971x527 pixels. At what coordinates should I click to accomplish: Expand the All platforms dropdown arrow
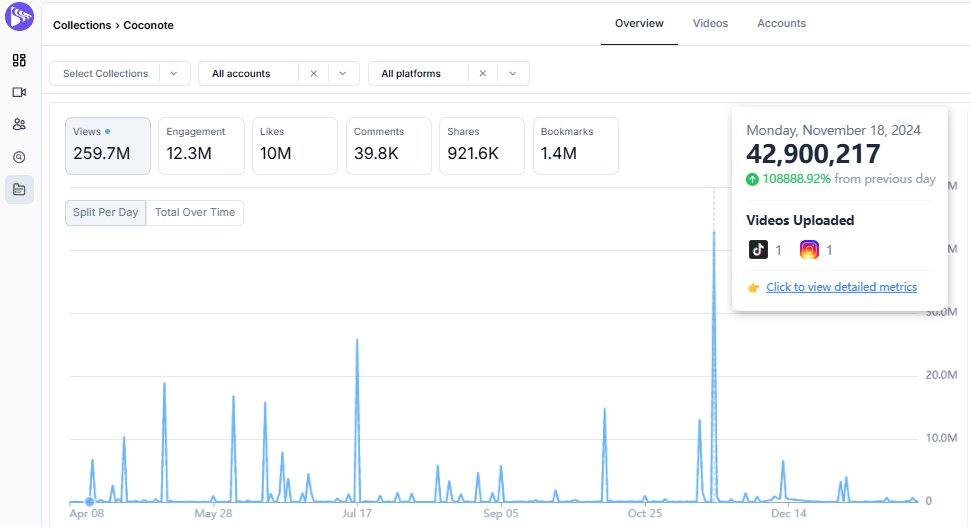[513, 74]
